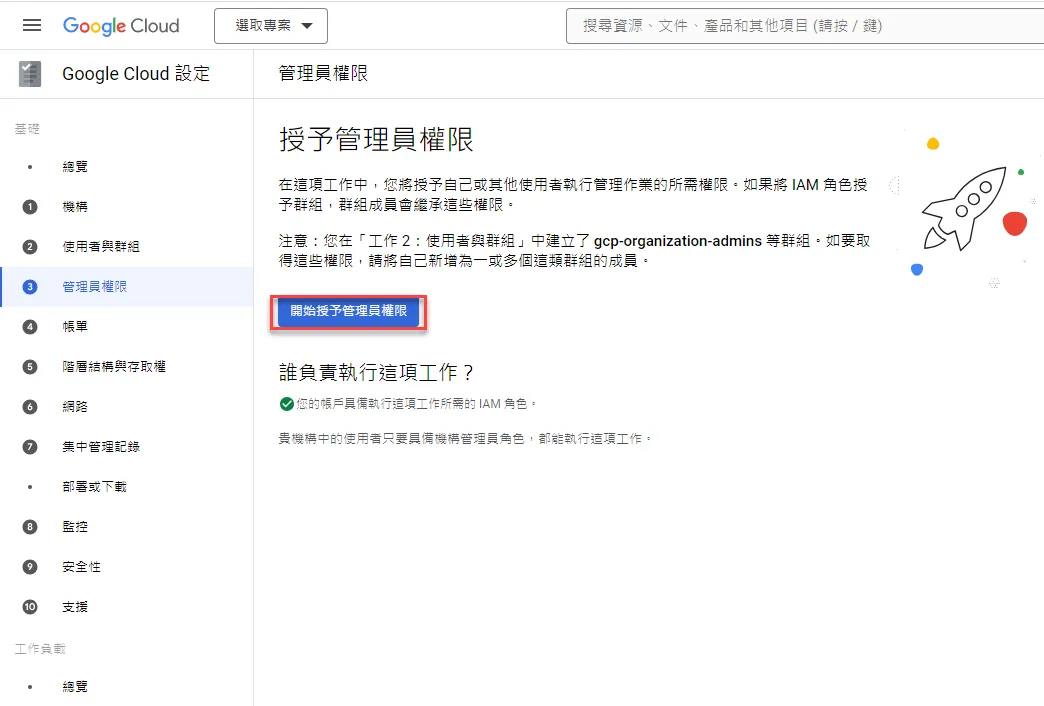Click the step 4 number icon
Screen dimensions: 1044x706
click(30, 326)
